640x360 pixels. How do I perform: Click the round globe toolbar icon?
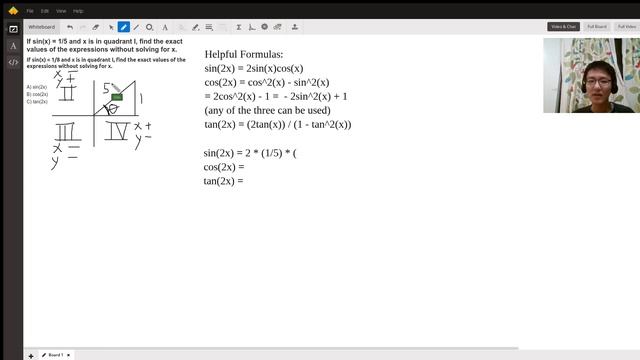(264, 27)
